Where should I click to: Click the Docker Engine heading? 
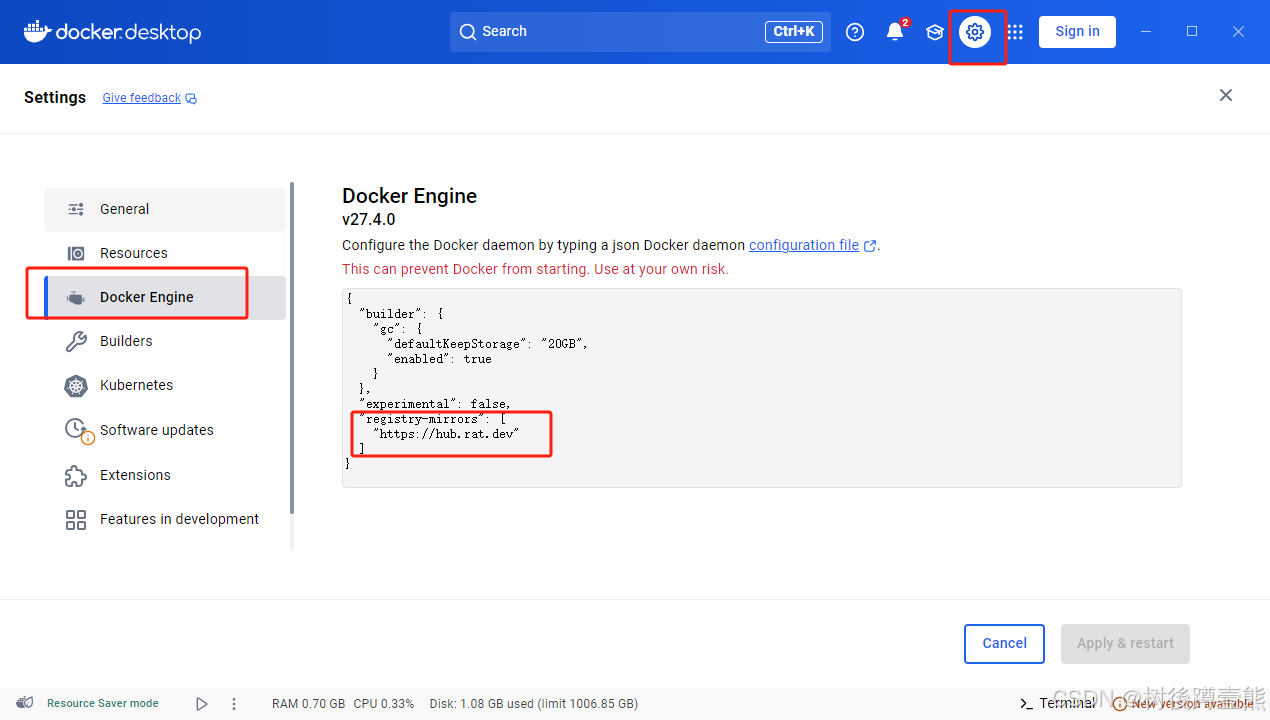coord(410,196)
